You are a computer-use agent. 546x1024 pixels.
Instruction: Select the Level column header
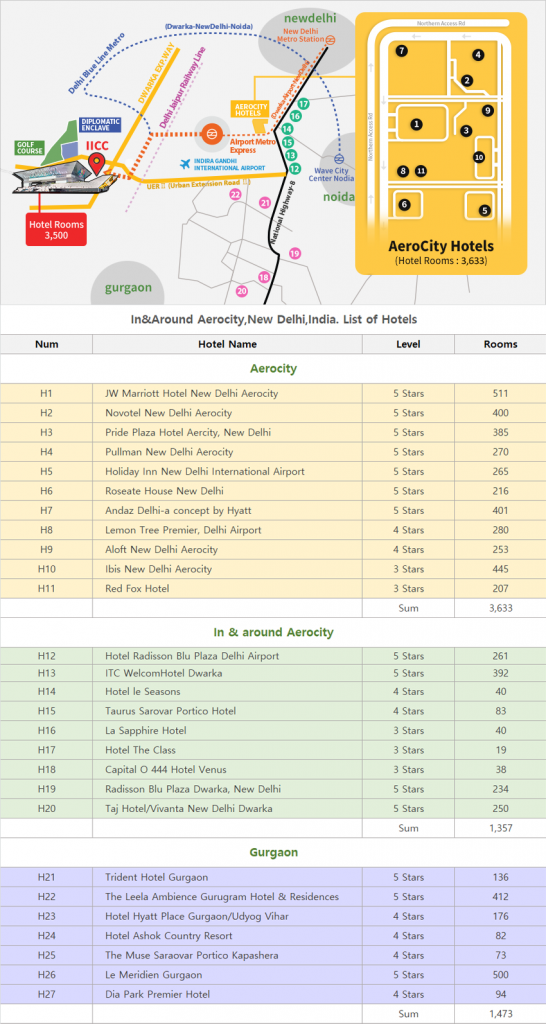pyautogui.click(x=408, y=344)
